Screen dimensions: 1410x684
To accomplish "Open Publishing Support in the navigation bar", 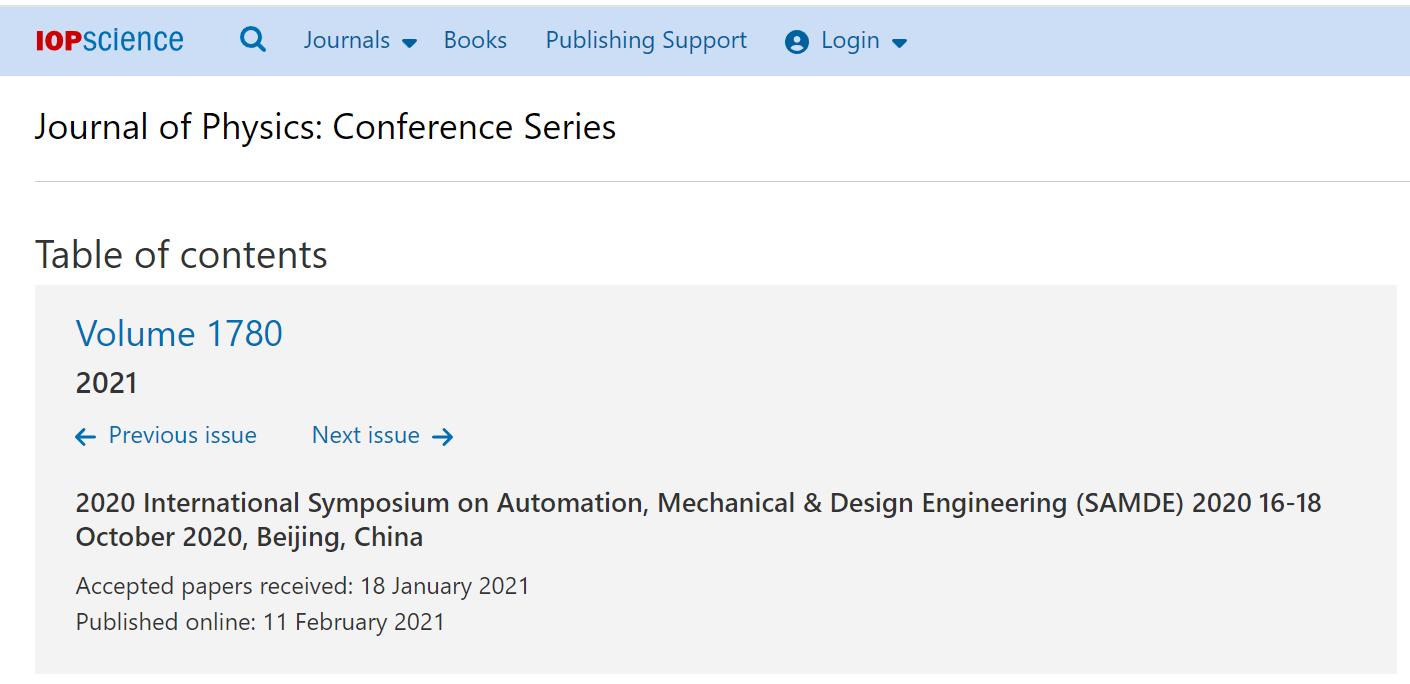I will (x=646, y=40).
